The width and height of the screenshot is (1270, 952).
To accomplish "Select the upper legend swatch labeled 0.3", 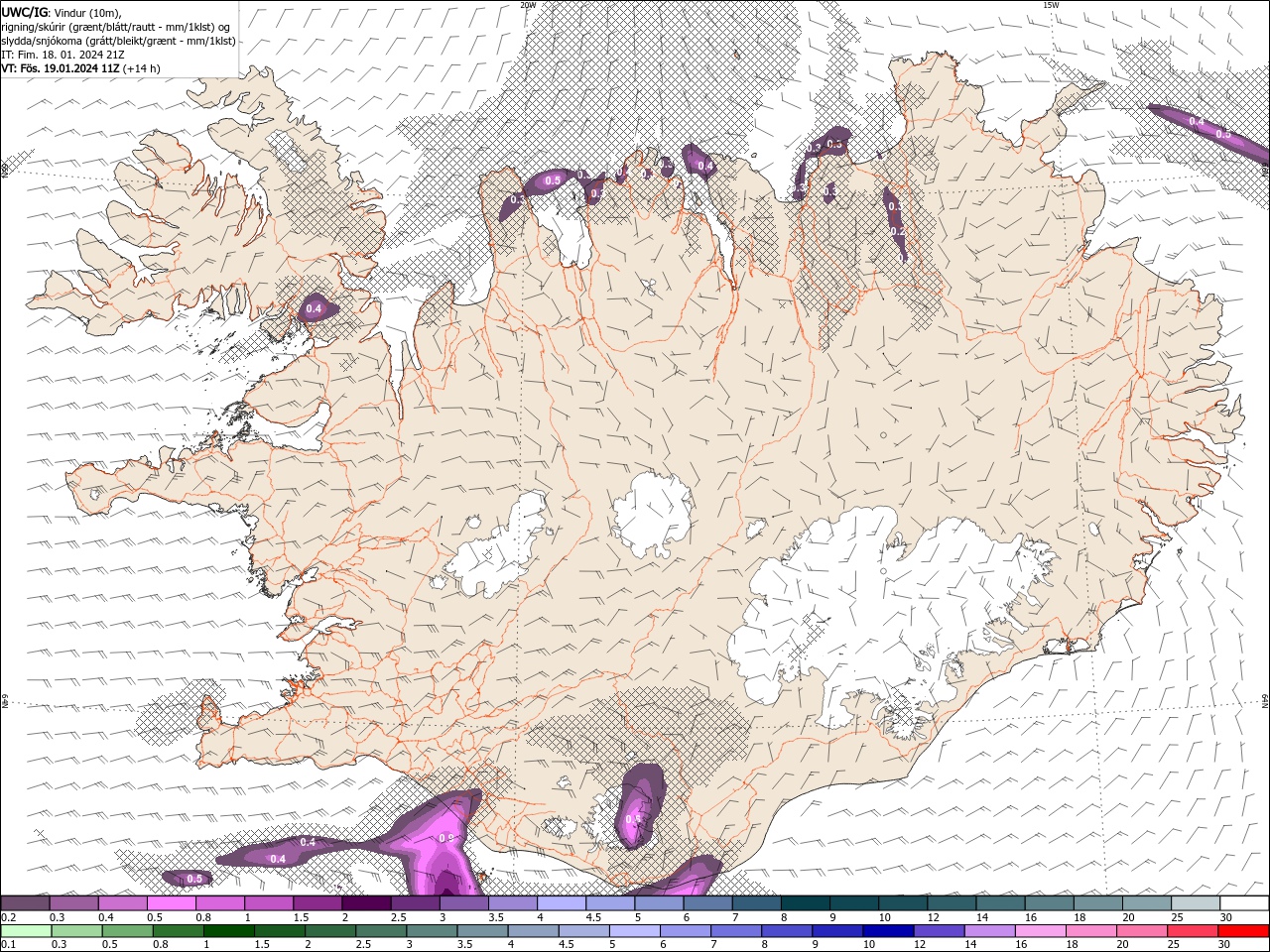I will tap(73, 903).
